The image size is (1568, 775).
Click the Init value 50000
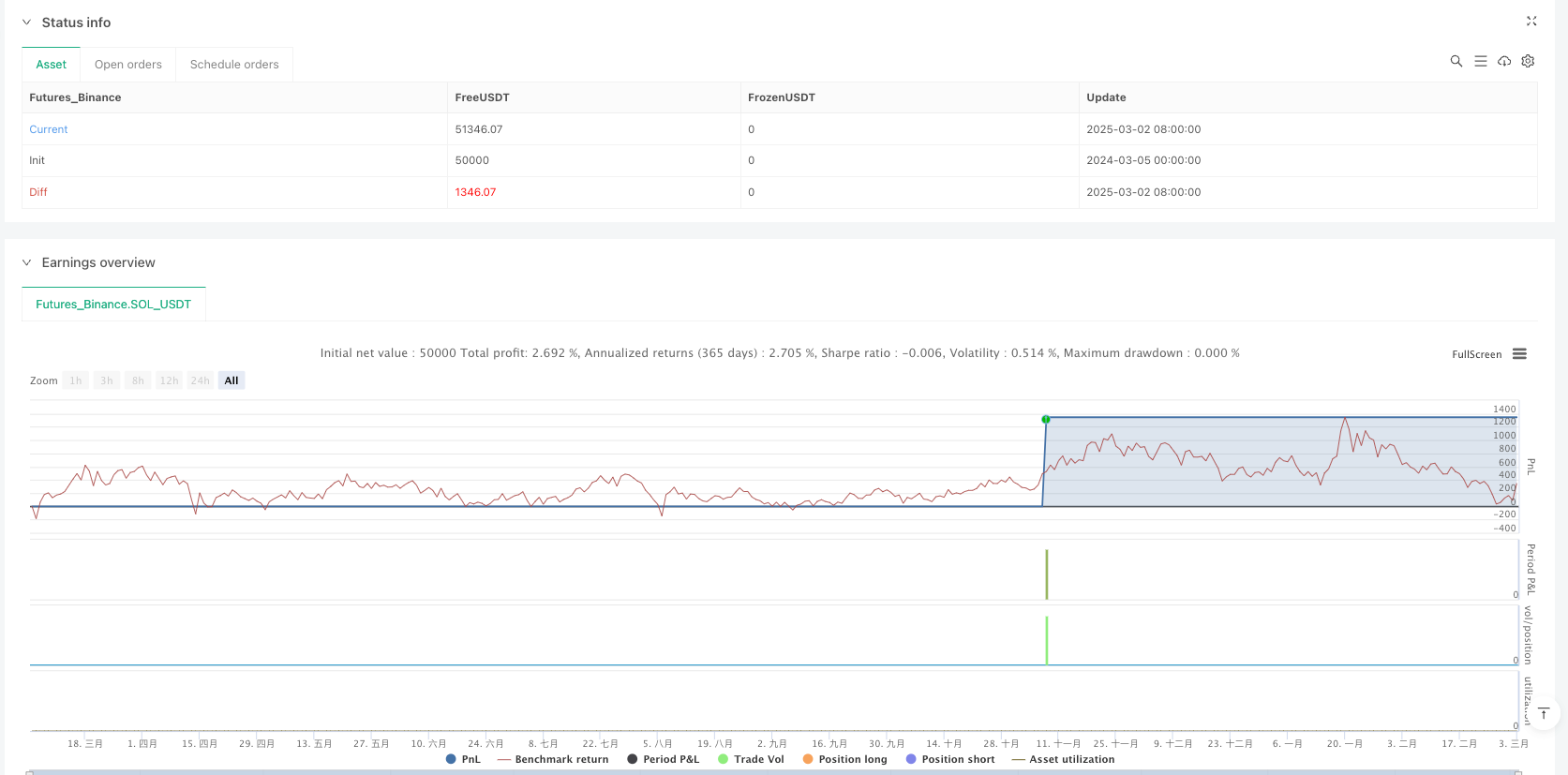pos(472,160)
